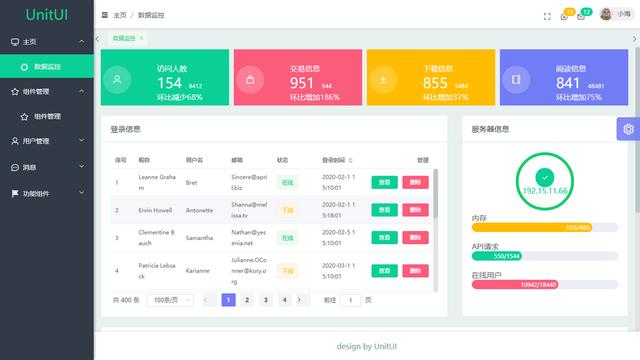640x360 pixels.
Task: Open the floating settings gear button
Action: (628, 129)
